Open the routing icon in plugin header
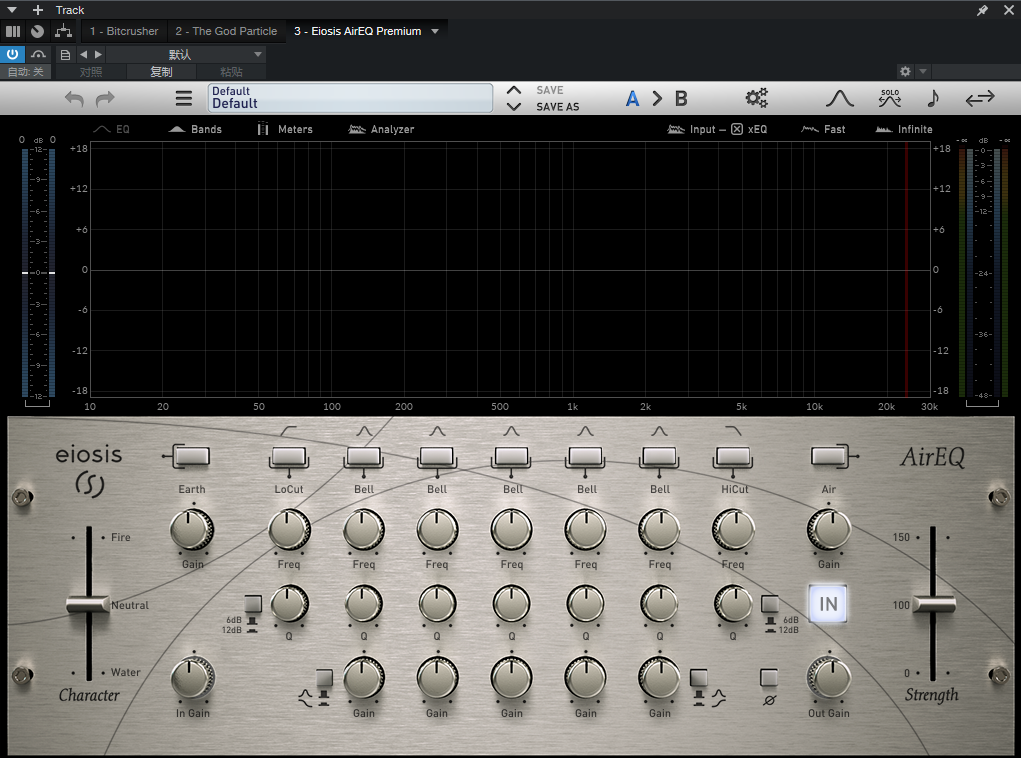The height and width of the screenshot is (758, 1021). (x=63, y=31)
